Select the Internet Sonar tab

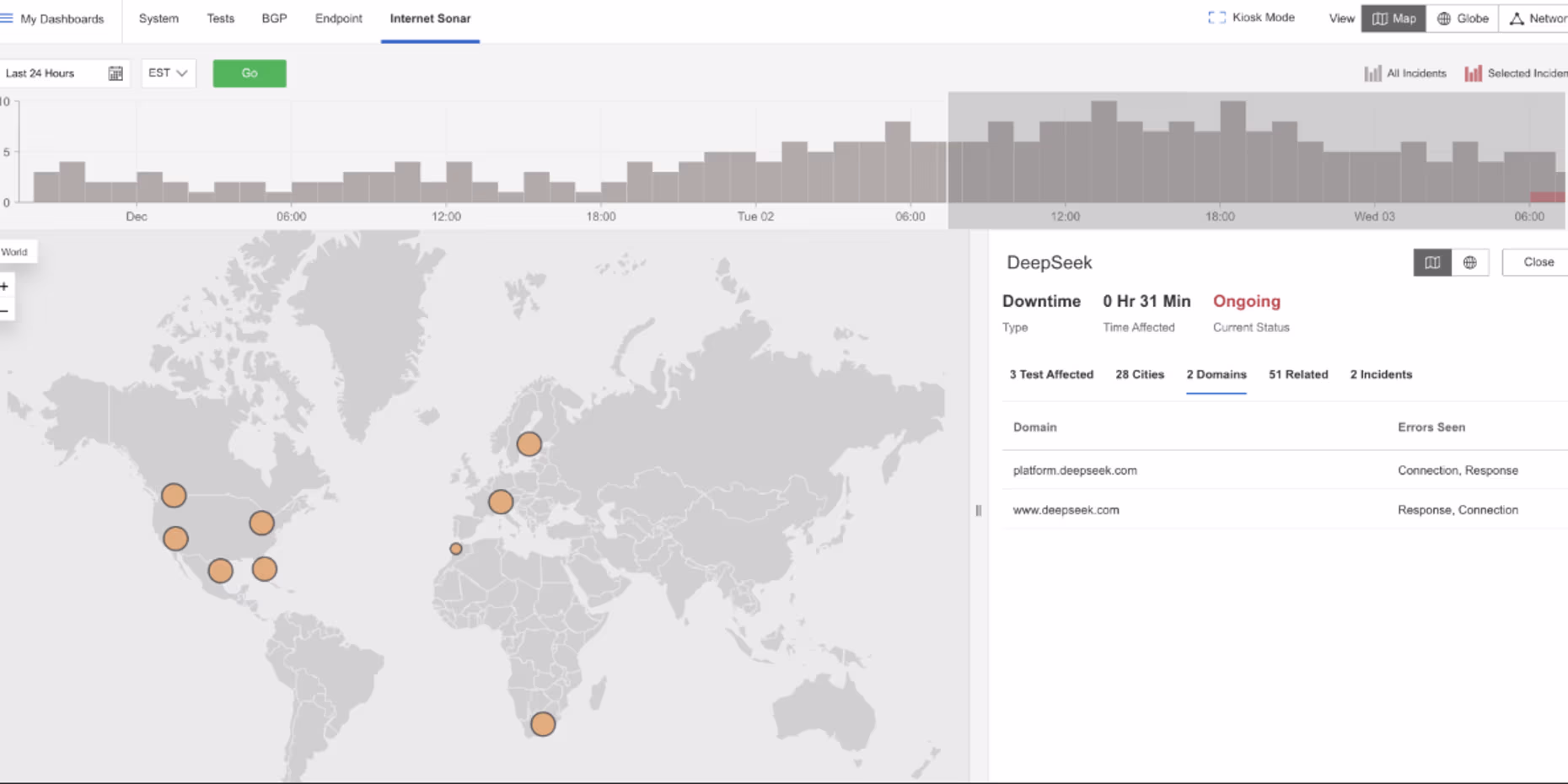click(430, 19)
